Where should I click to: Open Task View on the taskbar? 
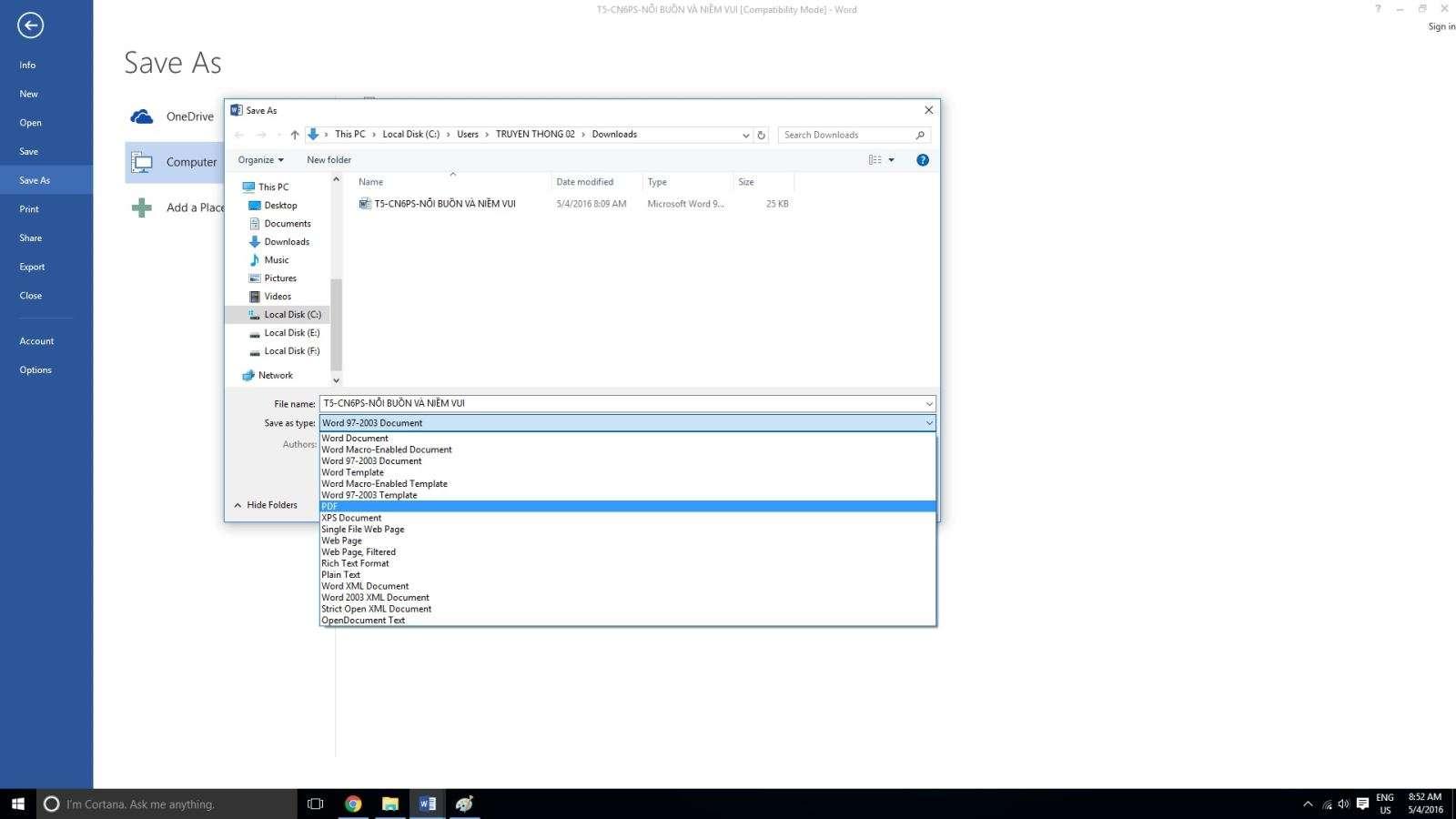coord(316,804)
